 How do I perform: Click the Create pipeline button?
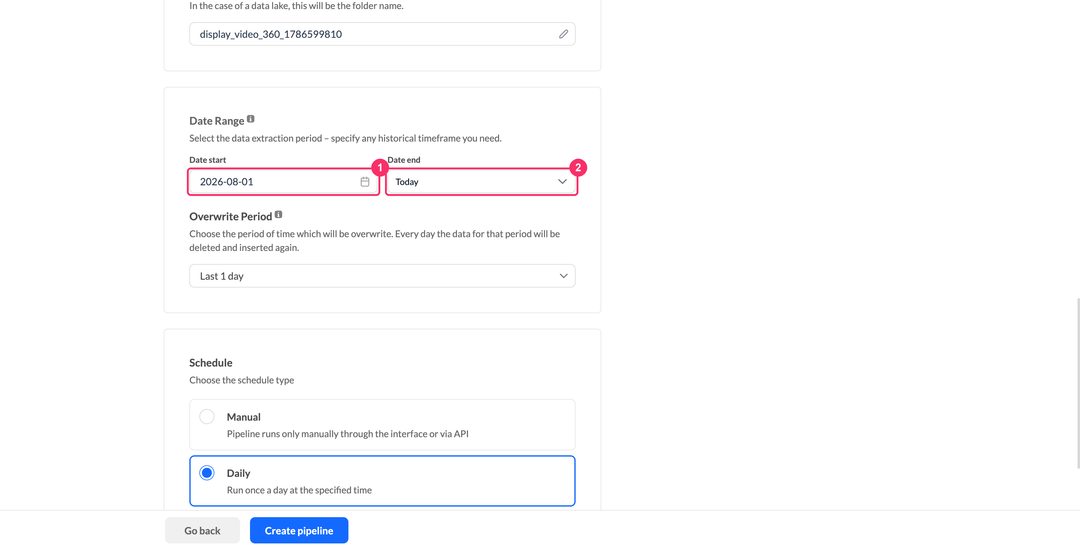tap(299, 531)
